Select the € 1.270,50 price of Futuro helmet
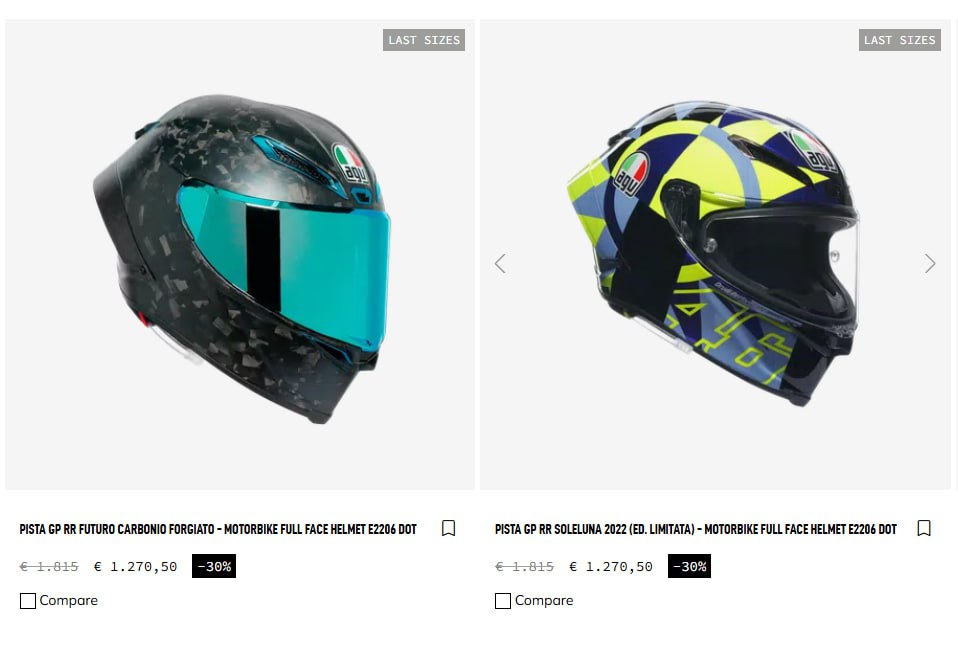 (x=135, y=567)
